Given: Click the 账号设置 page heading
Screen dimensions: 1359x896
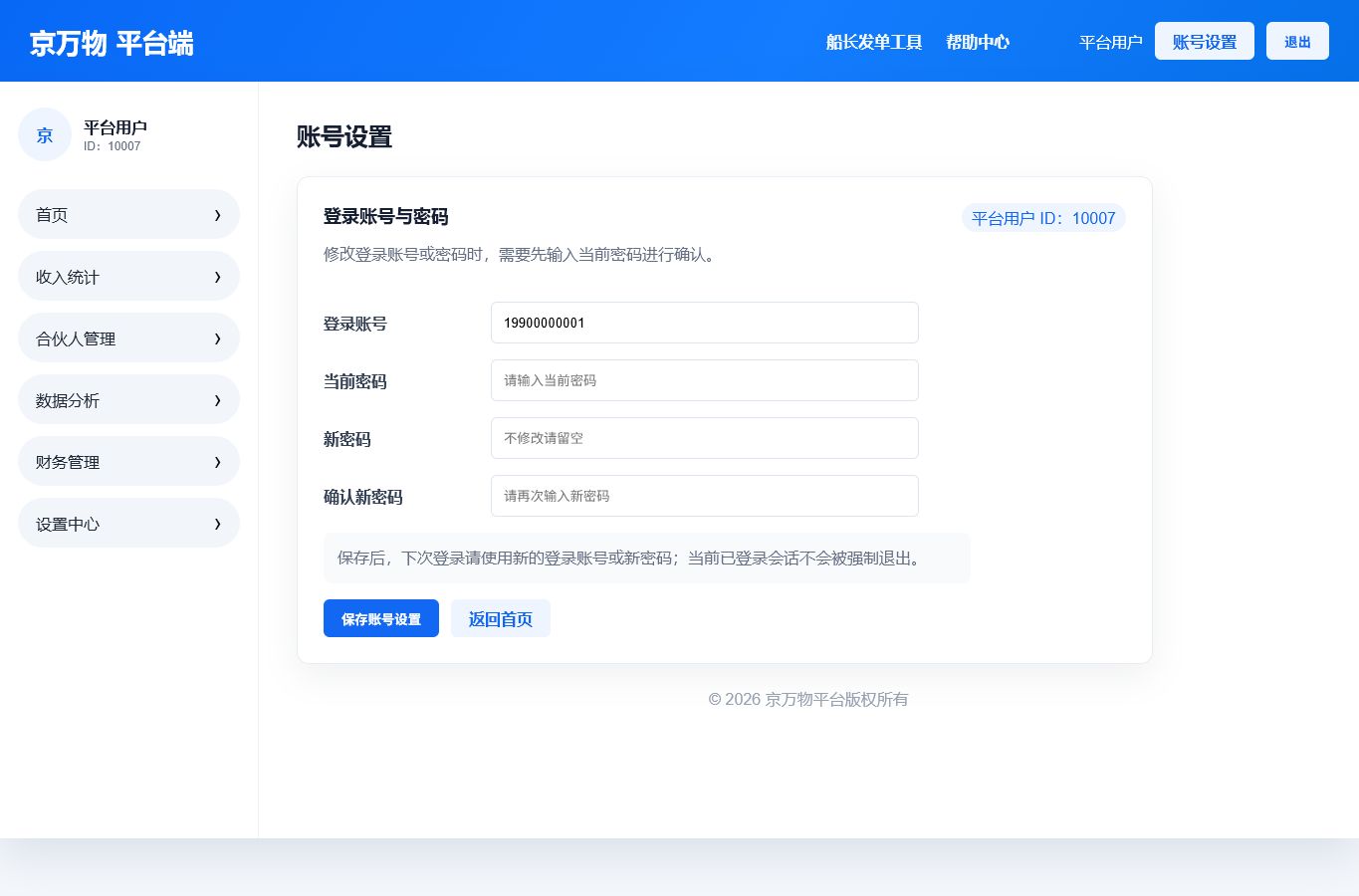Looking at the screenshot, I should tap(344, 137).
